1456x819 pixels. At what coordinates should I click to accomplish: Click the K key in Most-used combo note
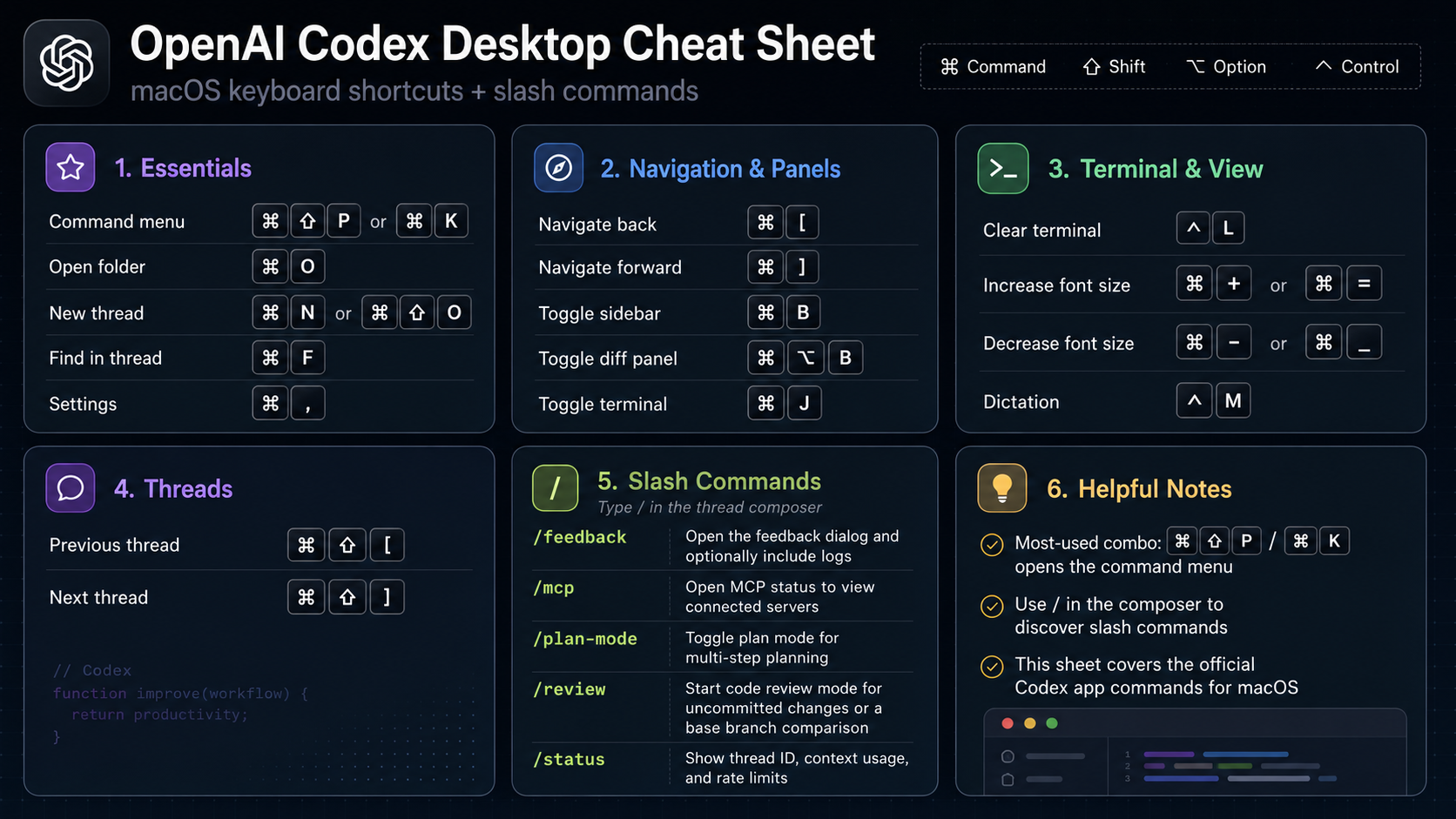click(1334, 541)
